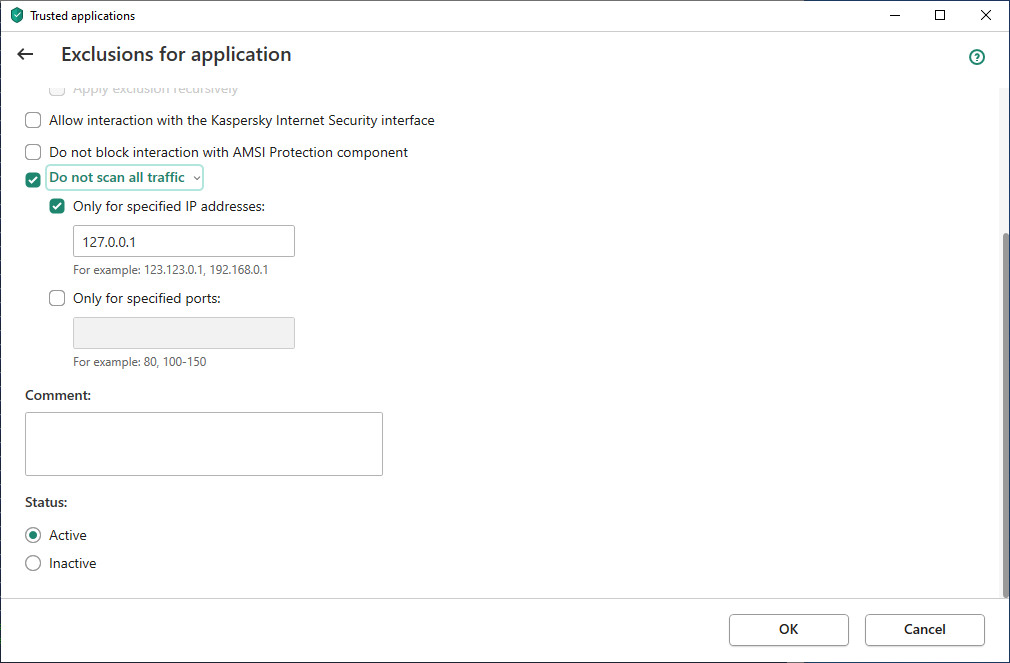Screen dimensions: 1010x663
Task: Maximize the Trusted applications window
Action: (940, 15)
